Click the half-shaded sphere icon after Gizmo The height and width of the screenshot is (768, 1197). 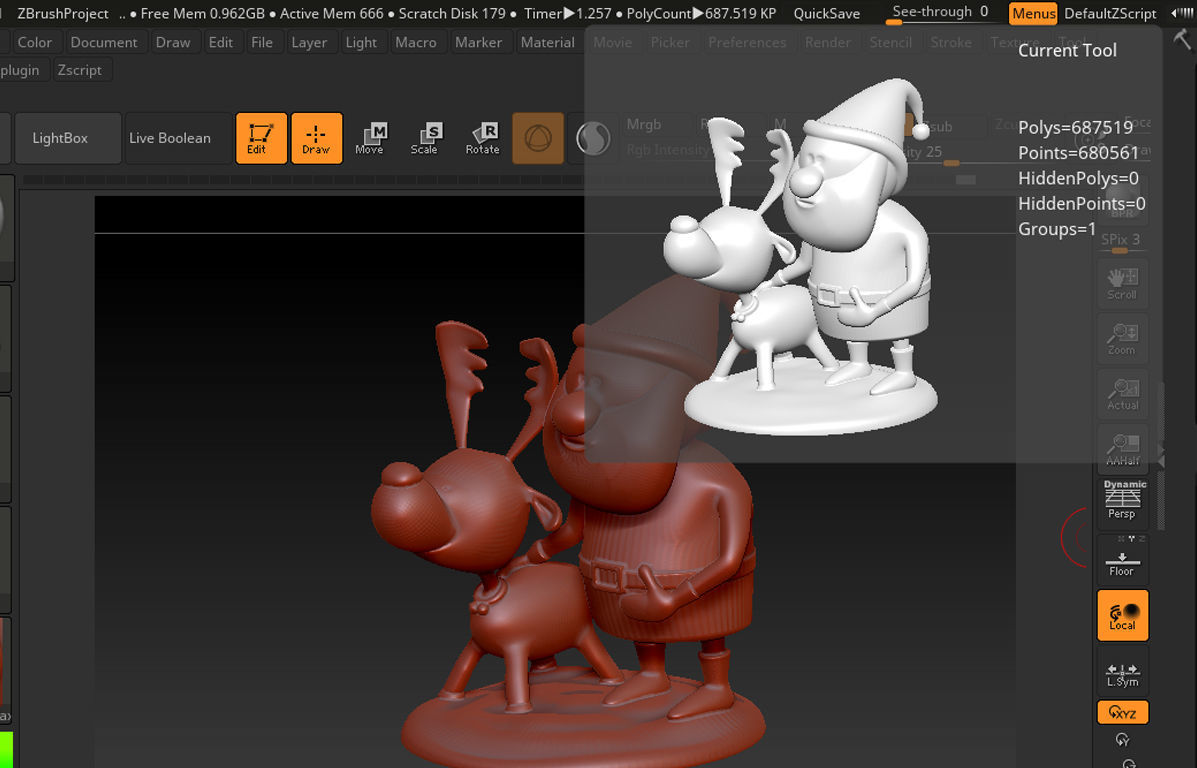592,138
